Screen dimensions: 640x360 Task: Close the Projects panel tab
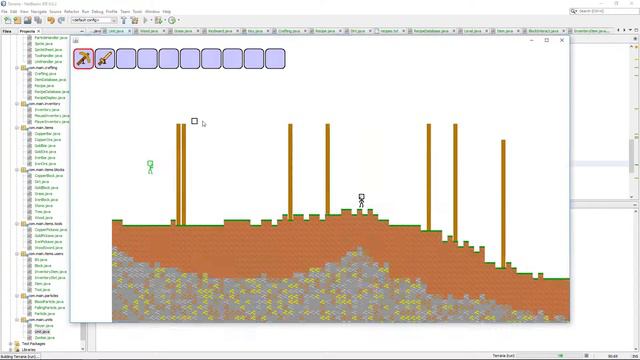pos(39,31)
